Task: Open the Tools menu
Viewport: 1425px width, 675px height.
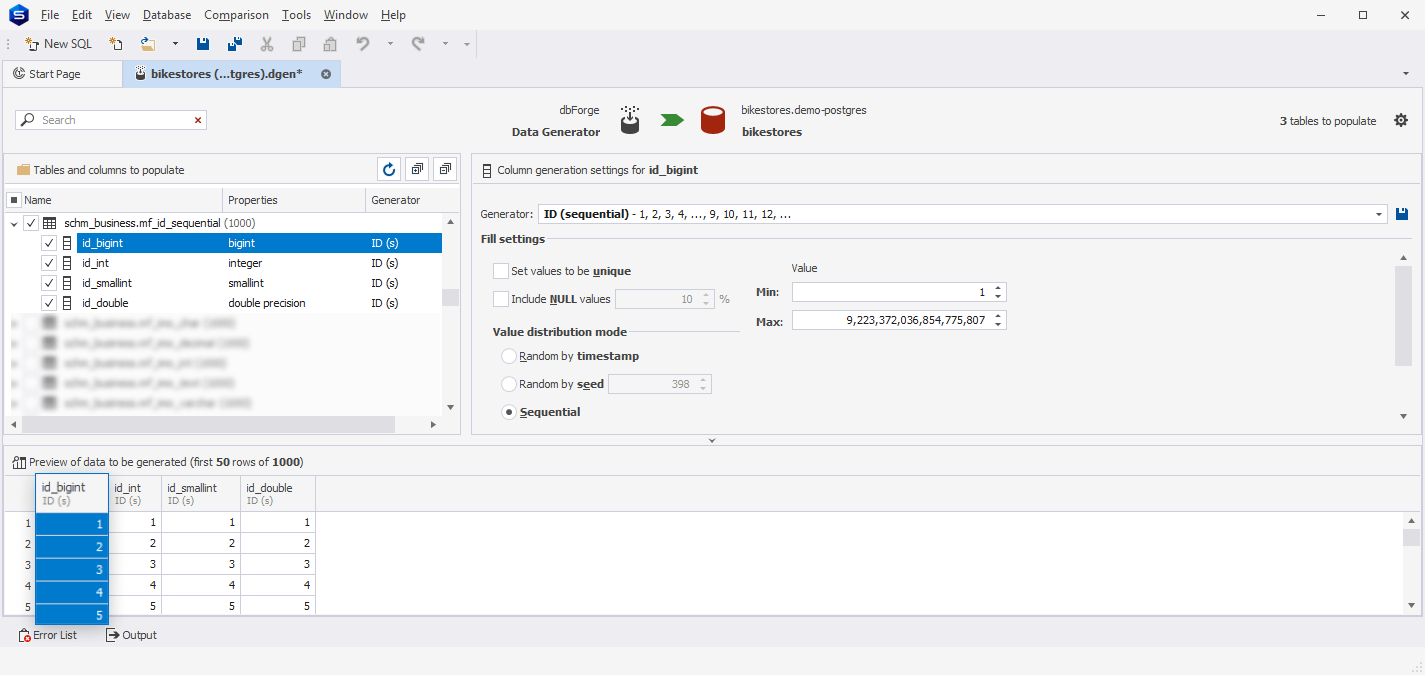Action: click(x=296, y=15)
